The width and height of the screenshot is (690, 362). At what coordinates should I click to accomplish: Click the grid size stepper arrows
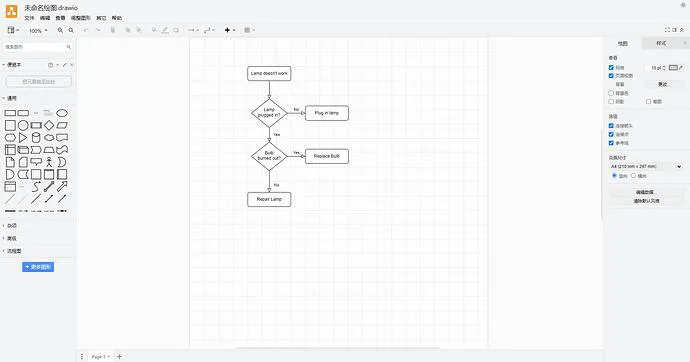tap(664, 68)
